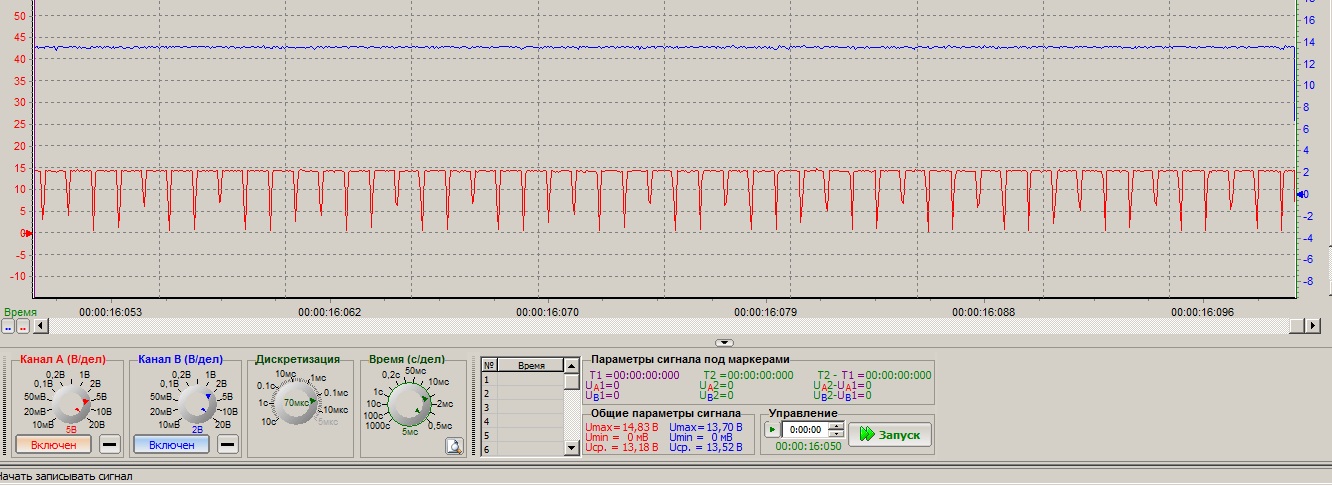Turn the Канал B volts-per-division knob
This screenshot has width=1332, height=486.
[196, 403]
